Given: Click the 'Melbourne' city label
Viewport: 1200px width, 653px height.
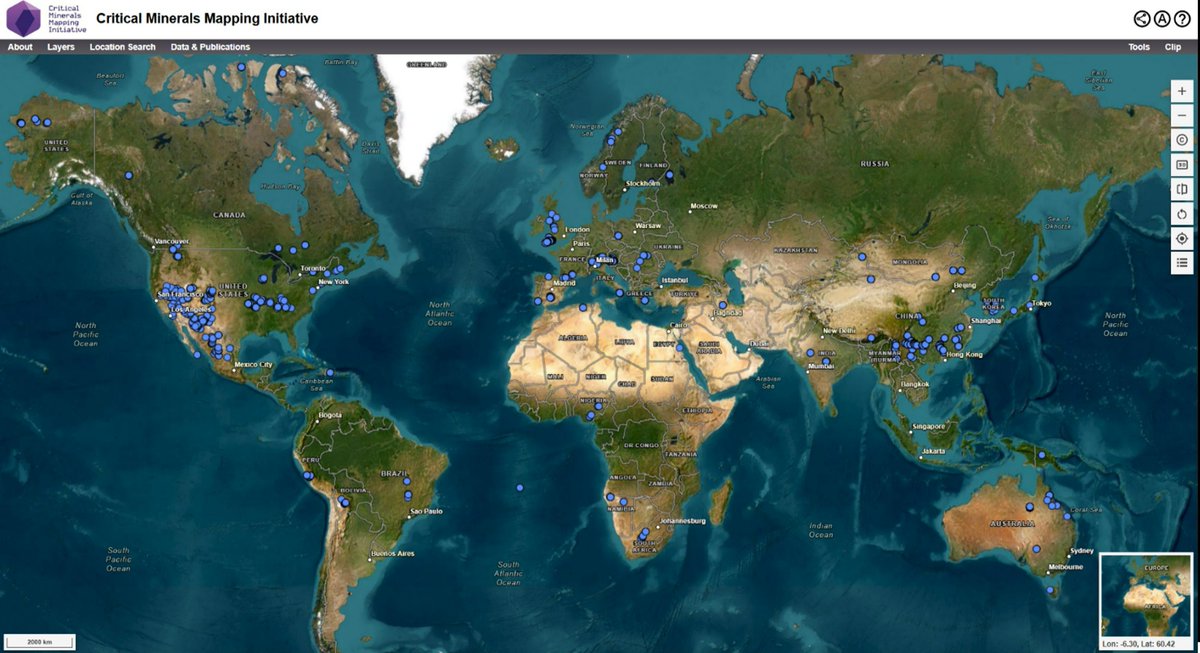Looking at the screenshot, I should click(x=1064, y=567).
